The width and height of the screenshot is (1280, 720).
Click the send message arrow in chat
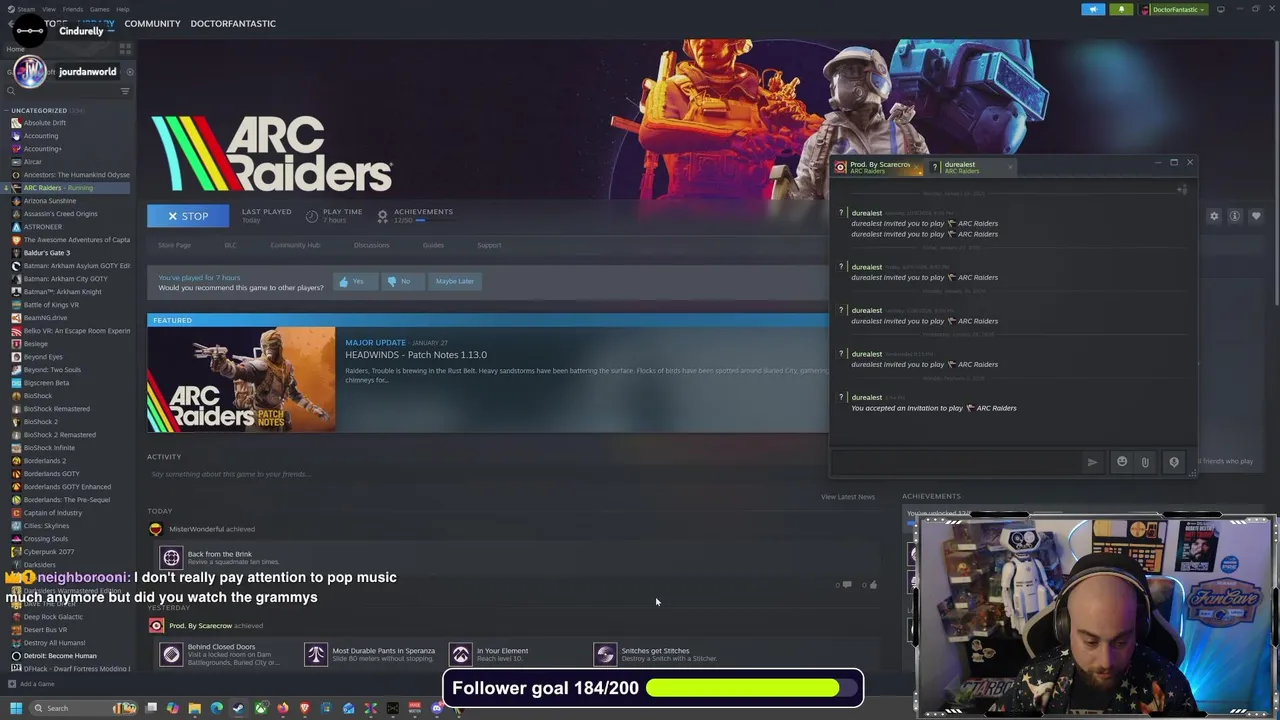[x=1092, y=462]
